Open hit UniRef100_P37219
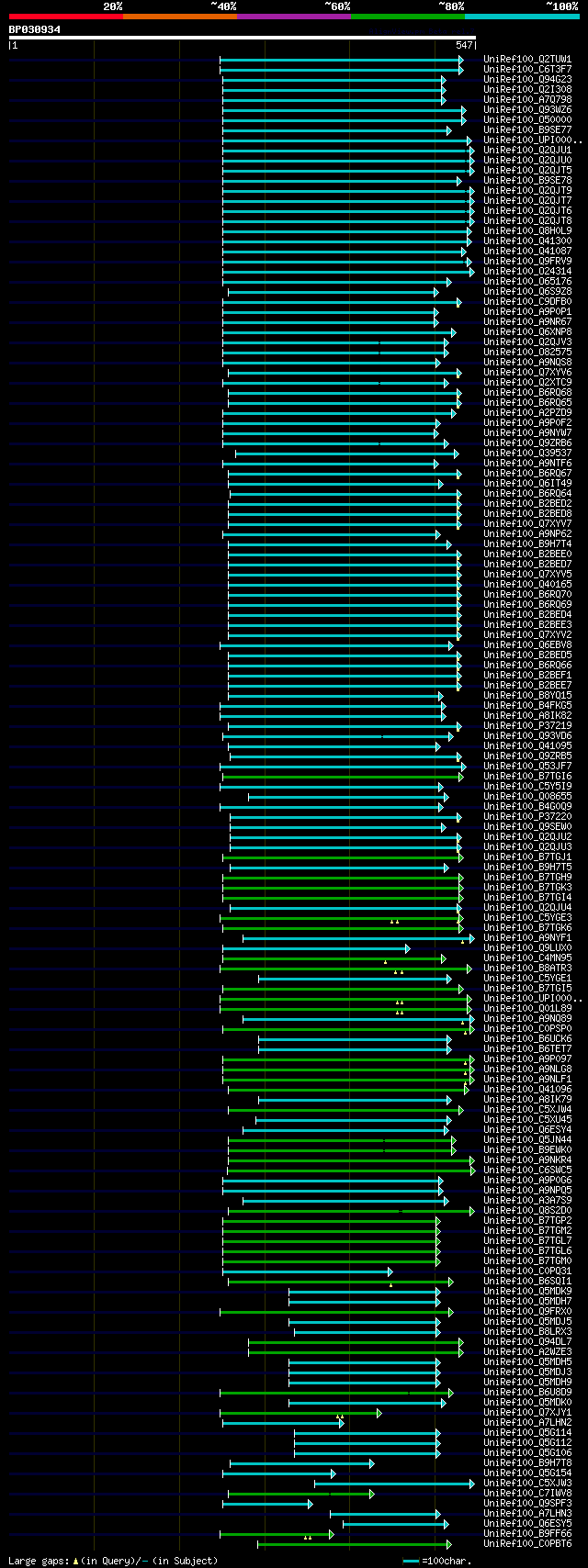 [527, 726]
